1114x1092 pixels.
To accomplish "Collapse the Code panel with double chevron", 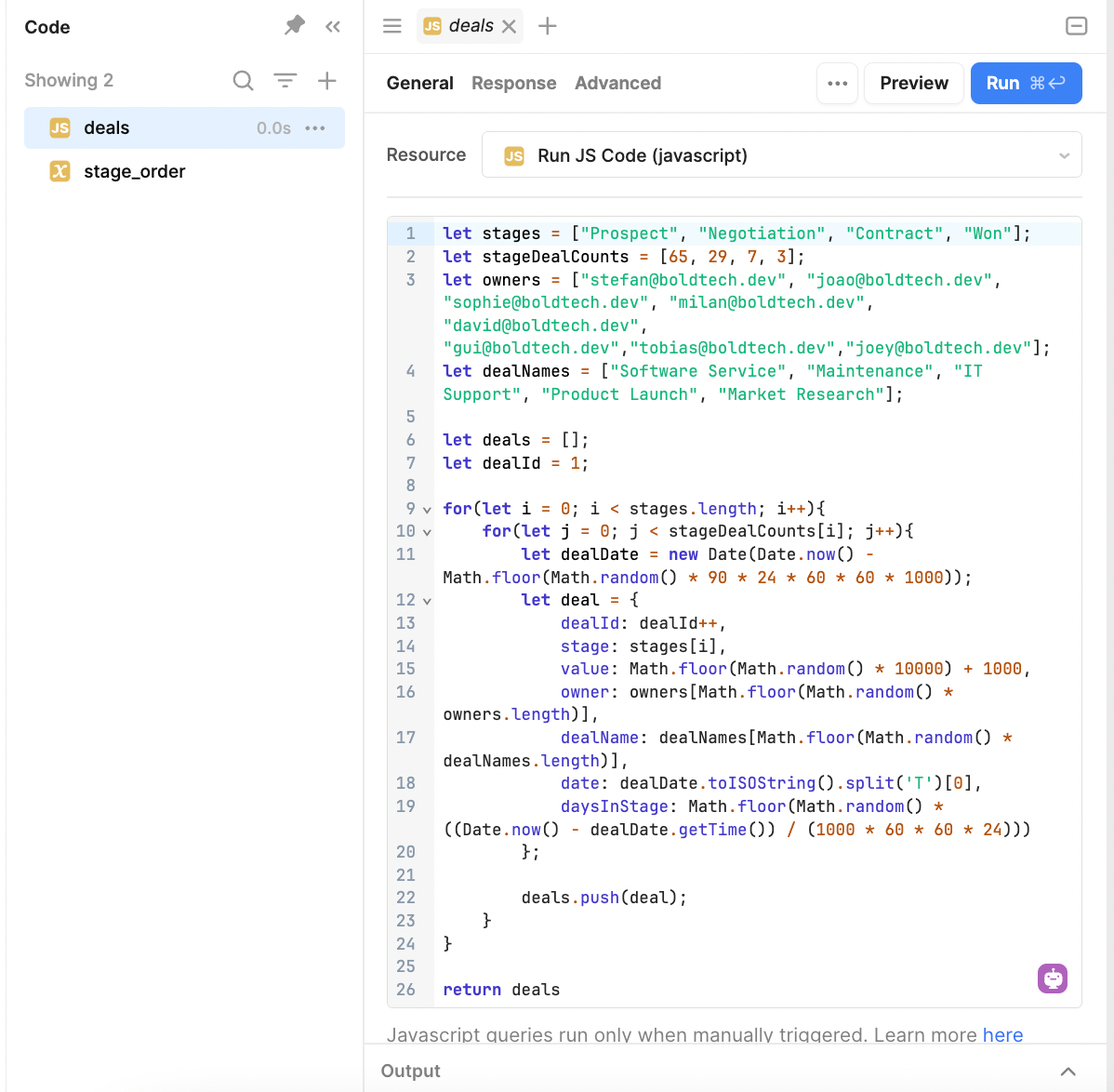I will [x=333, y=27].
